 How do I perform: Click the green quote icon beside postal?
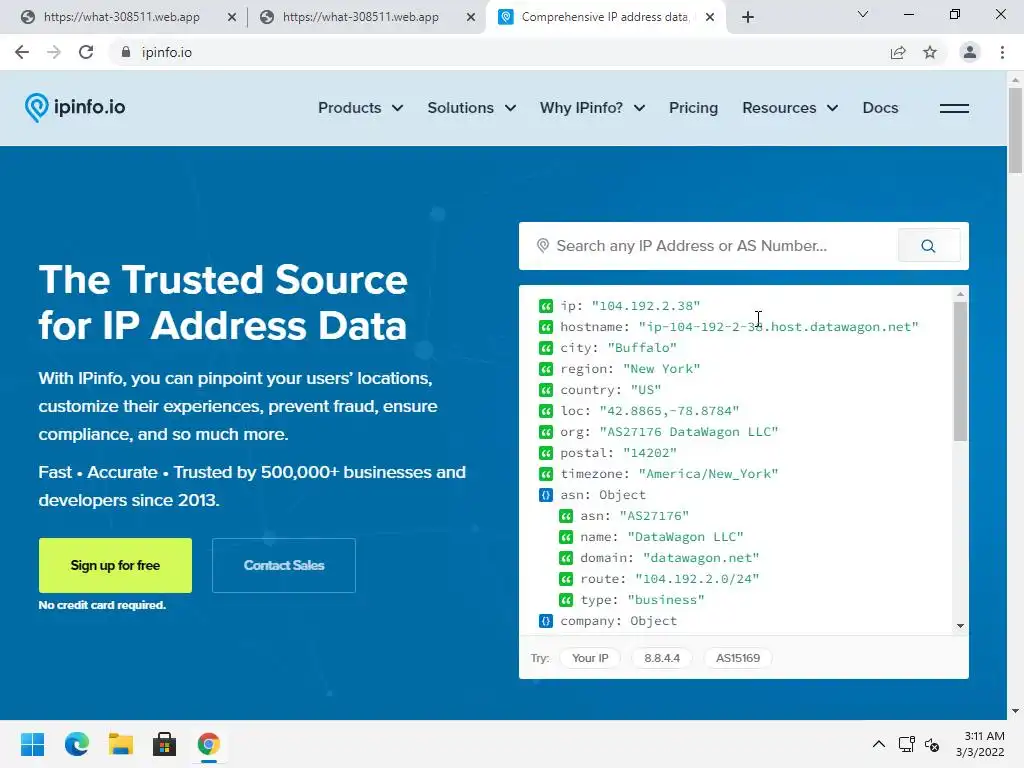546,453
